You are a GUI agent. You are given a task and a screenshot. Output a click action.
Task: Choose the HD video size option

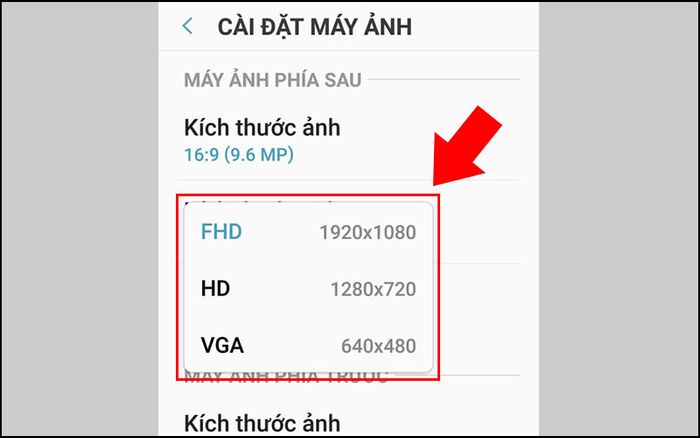coord(308,289)
